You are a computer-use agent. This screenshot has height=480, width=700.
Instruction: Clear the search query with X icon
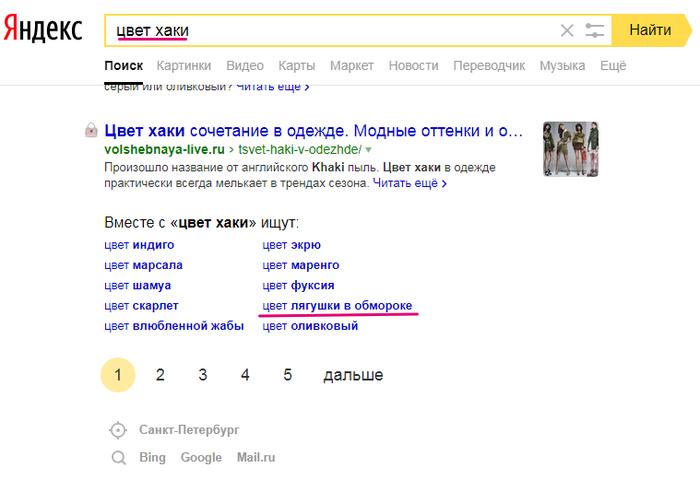(567, 31)
